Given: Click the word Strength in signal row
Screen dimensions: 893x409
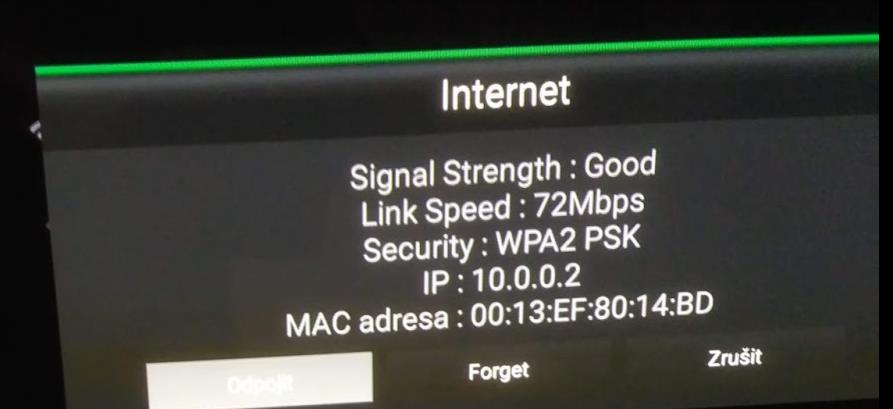Looking at the screenshot, I should click(x=502, y=171).
